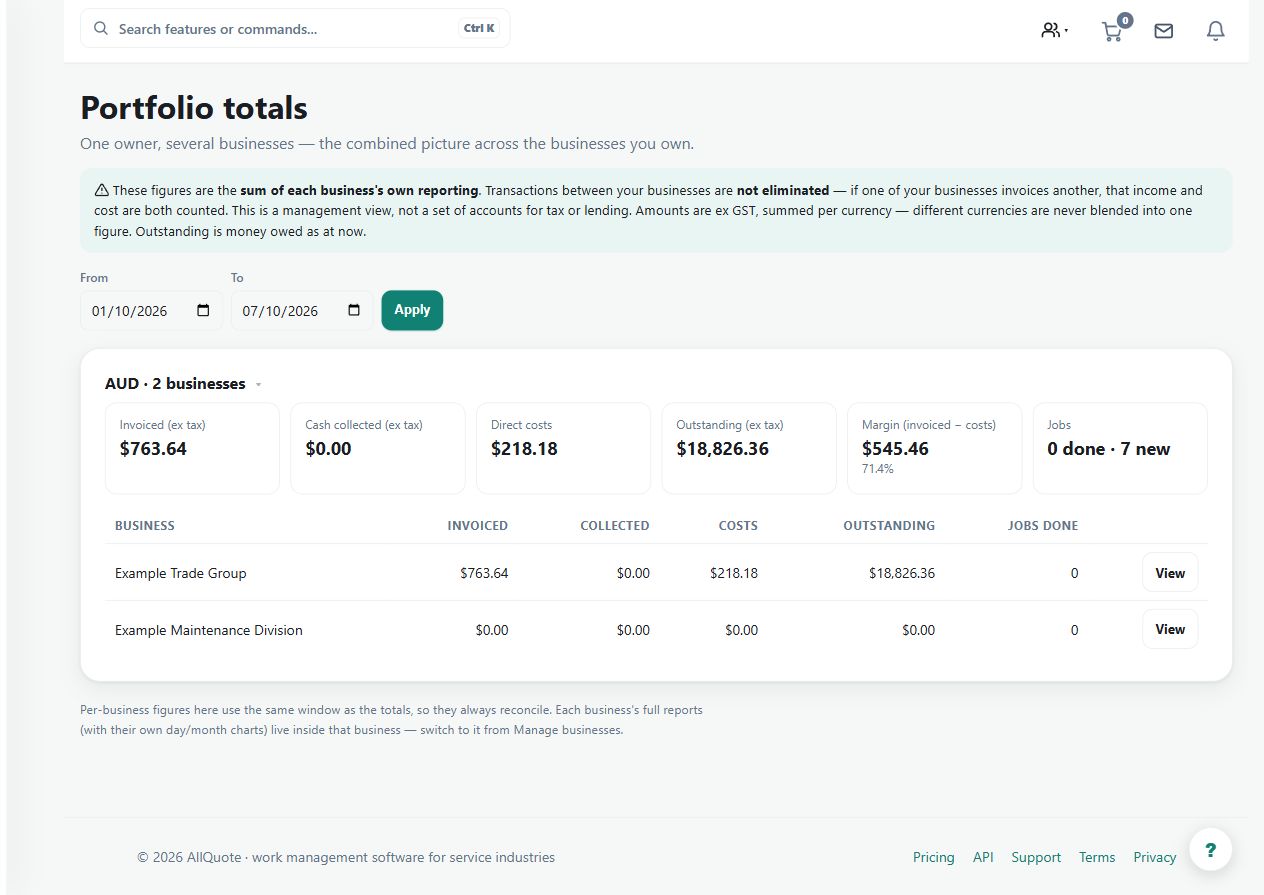Click the $18,826.36 outstanding cell for Trade Group
The image size is (1264, 895).
pyautogui.click(x=902, y=573)
